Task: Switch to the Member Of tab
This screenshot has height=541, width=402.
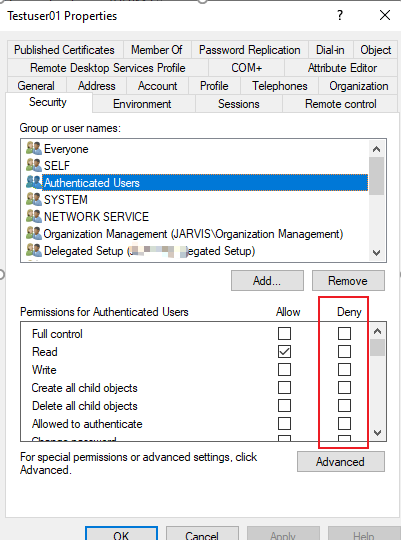Action: coord(157,50)
